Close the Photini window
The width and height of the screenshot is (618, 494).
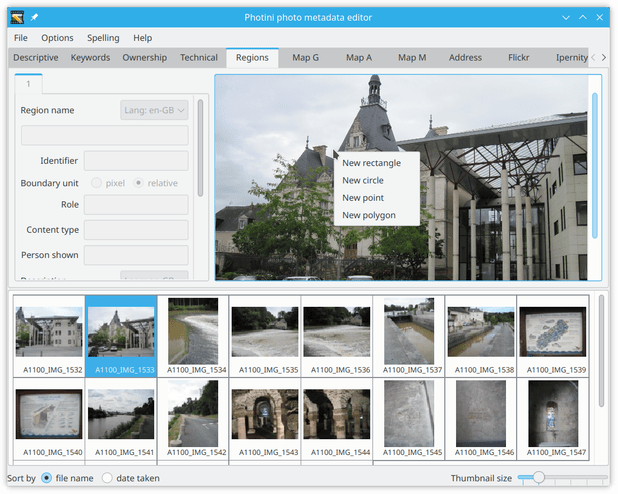(x=599, y=17)
